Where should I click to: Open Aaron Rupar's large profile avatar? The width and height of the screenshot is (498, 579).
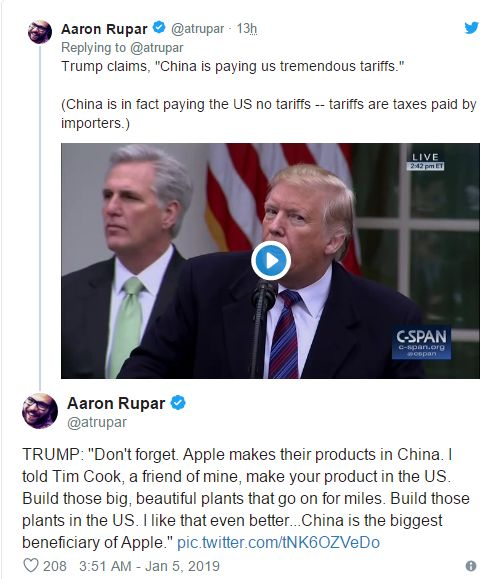point(40,411)
